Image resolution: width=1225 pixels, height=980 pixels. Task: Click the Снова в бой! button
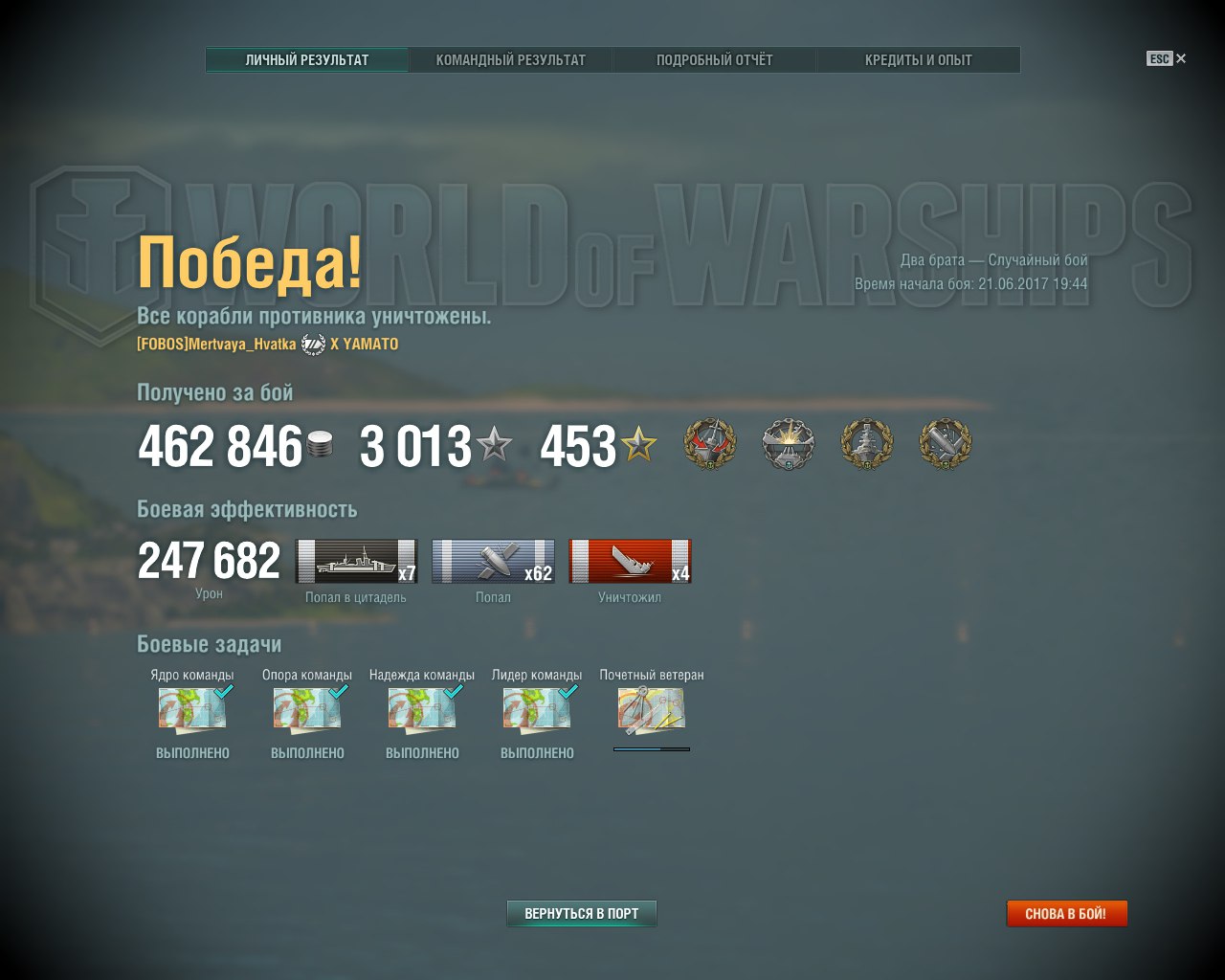pos(1066,914)
